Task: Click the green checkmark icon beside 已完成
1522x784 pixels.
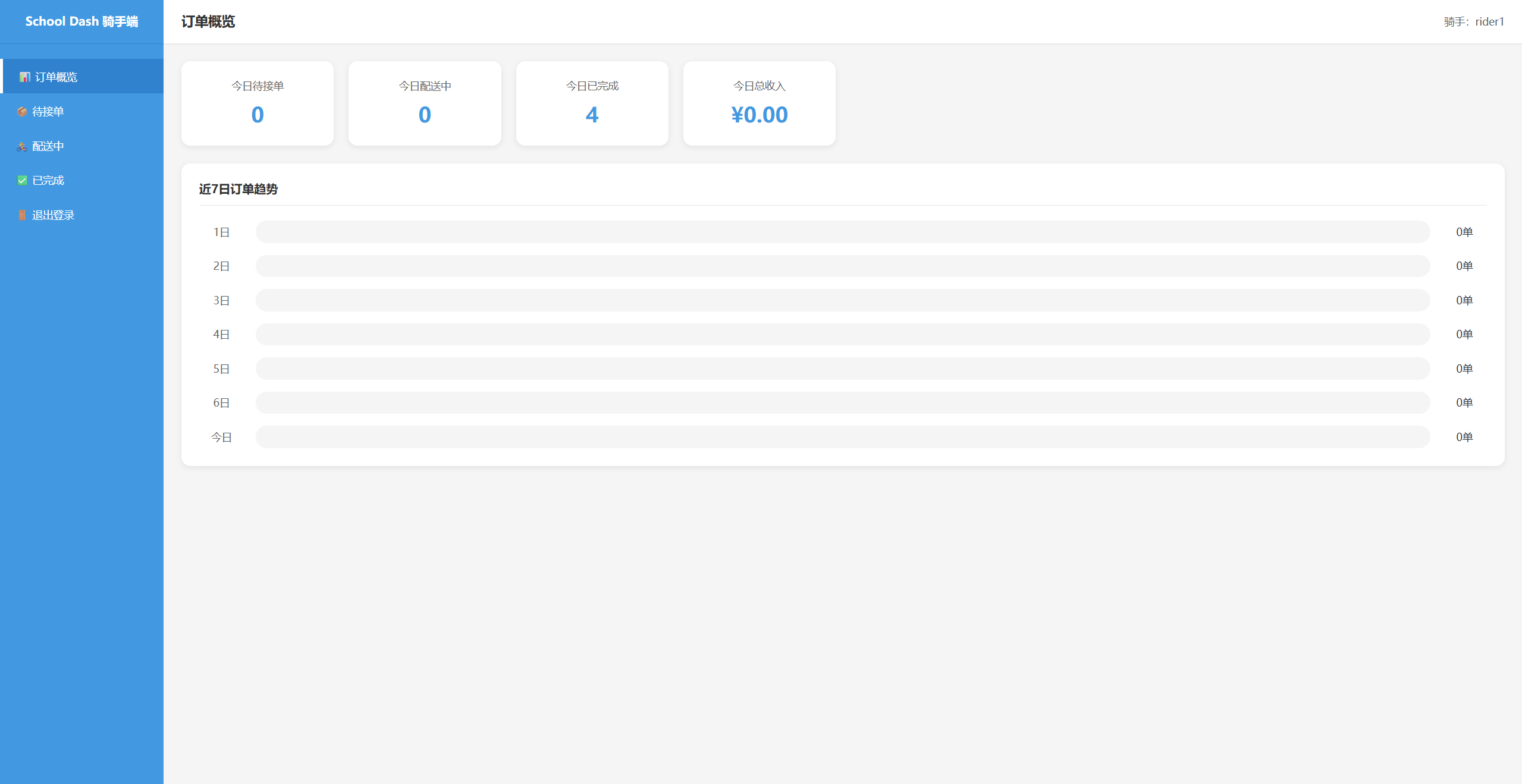Action: [x=22, y=181]
